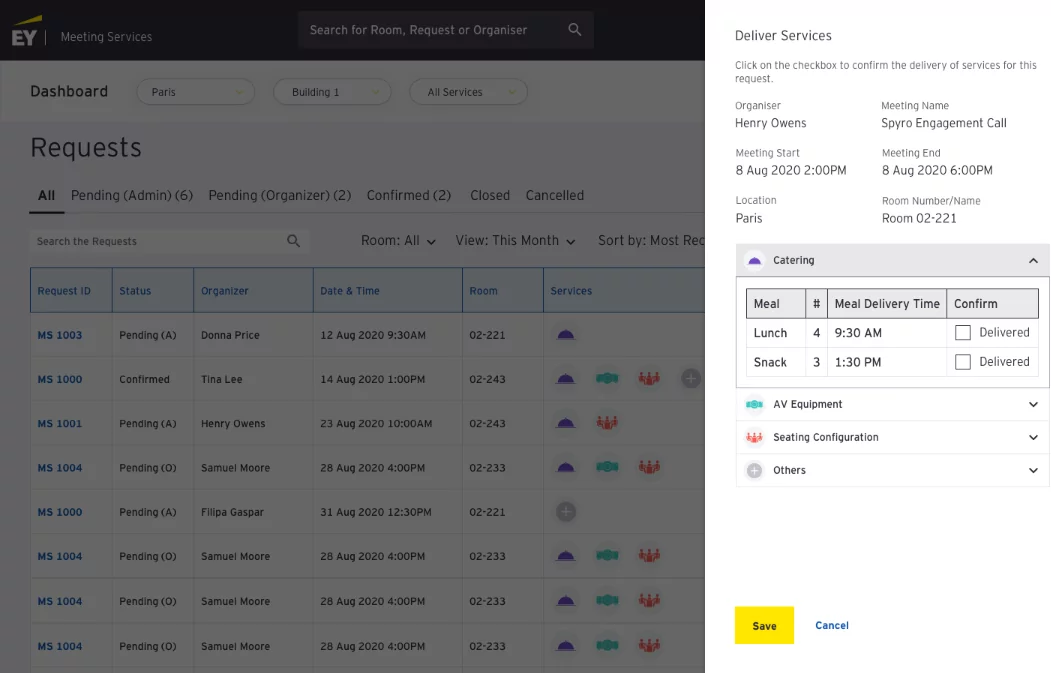Expand the Seating Configuration section
This screenshot has width=1051, height=673.
click(x=1033, y=438)
